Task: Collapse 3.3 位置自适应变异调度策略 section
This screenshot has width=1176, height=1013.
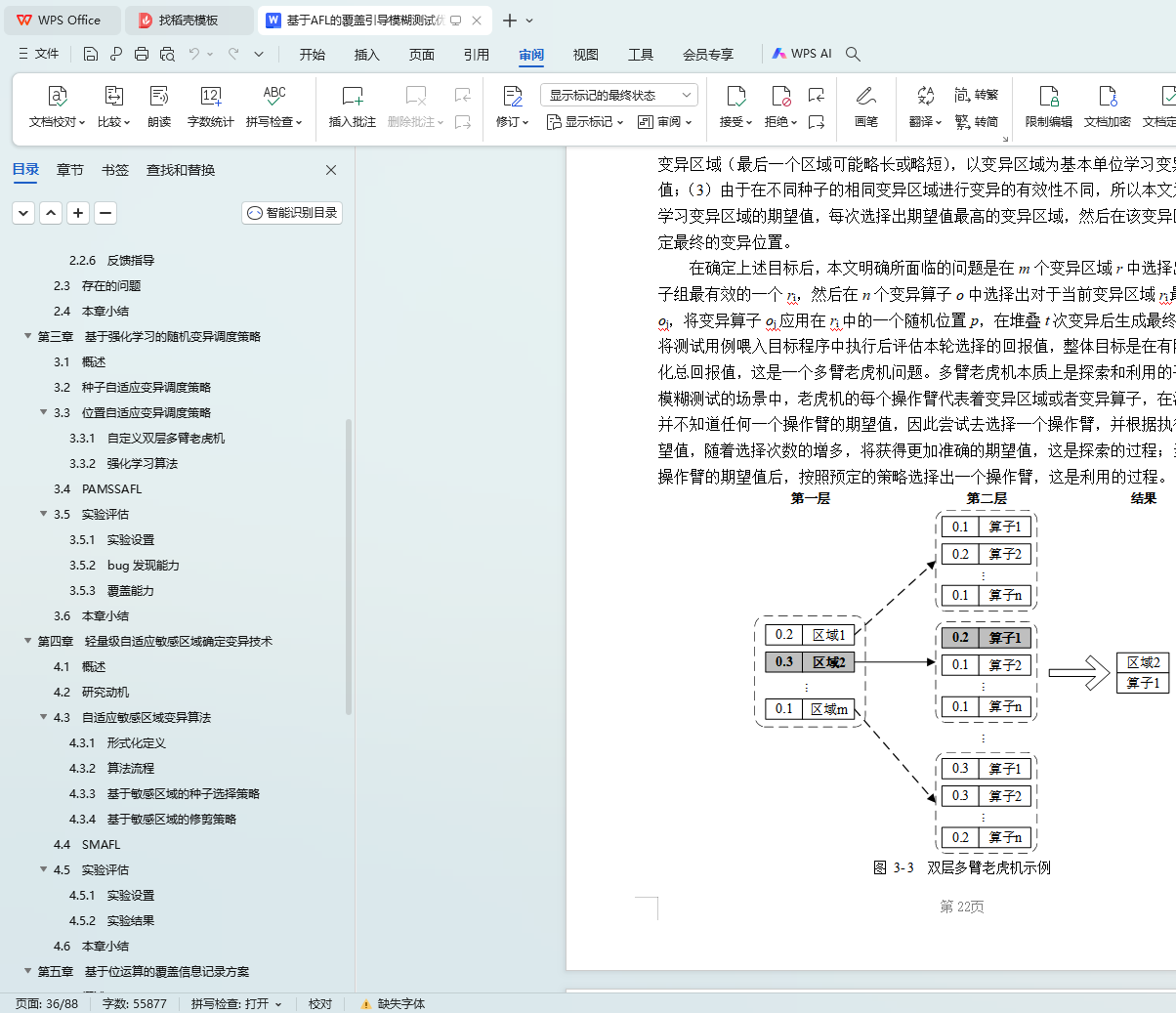Action: tap(43, 412)
